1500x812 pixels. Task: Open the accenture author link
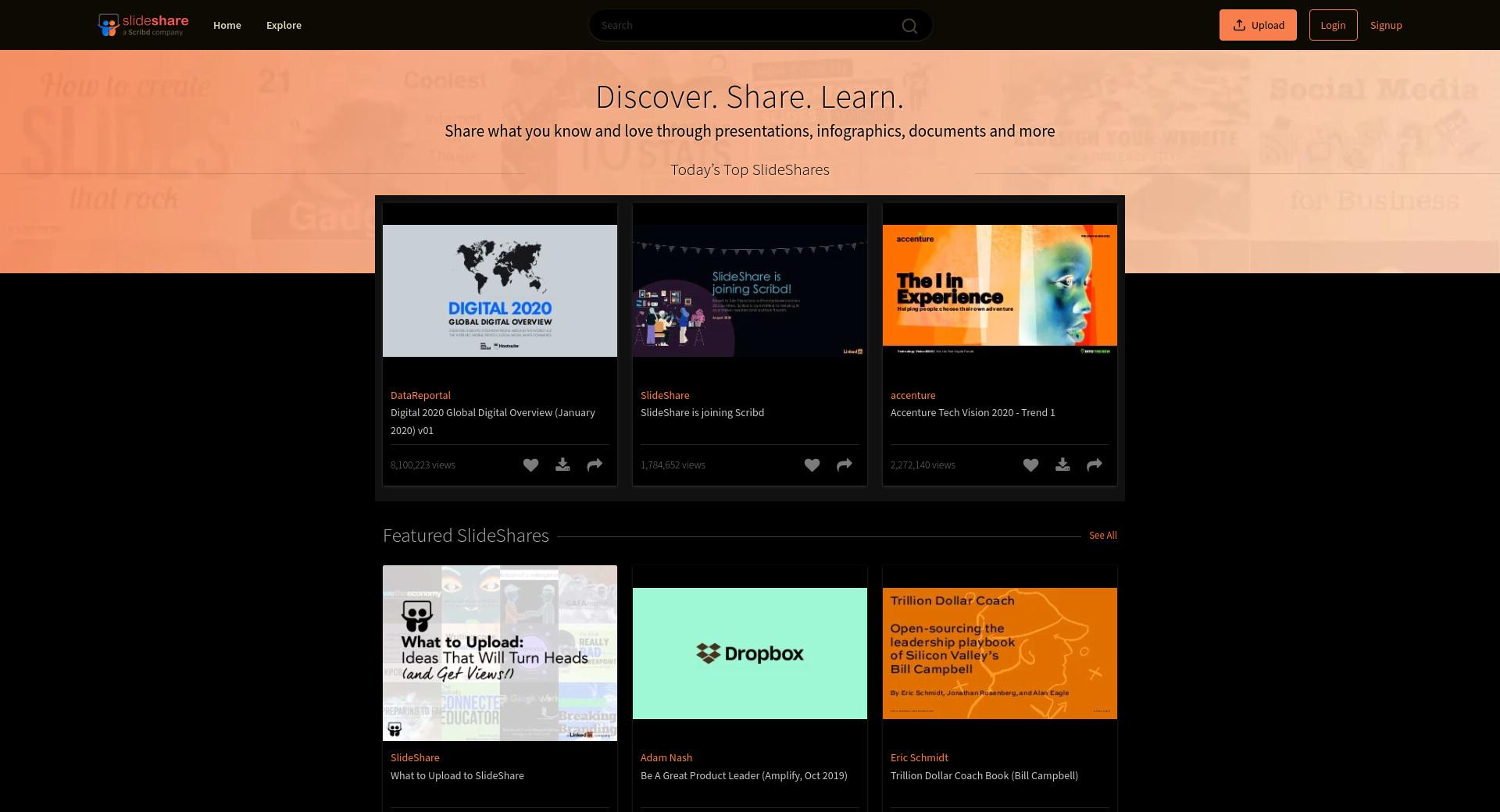(x=912, y=395)
